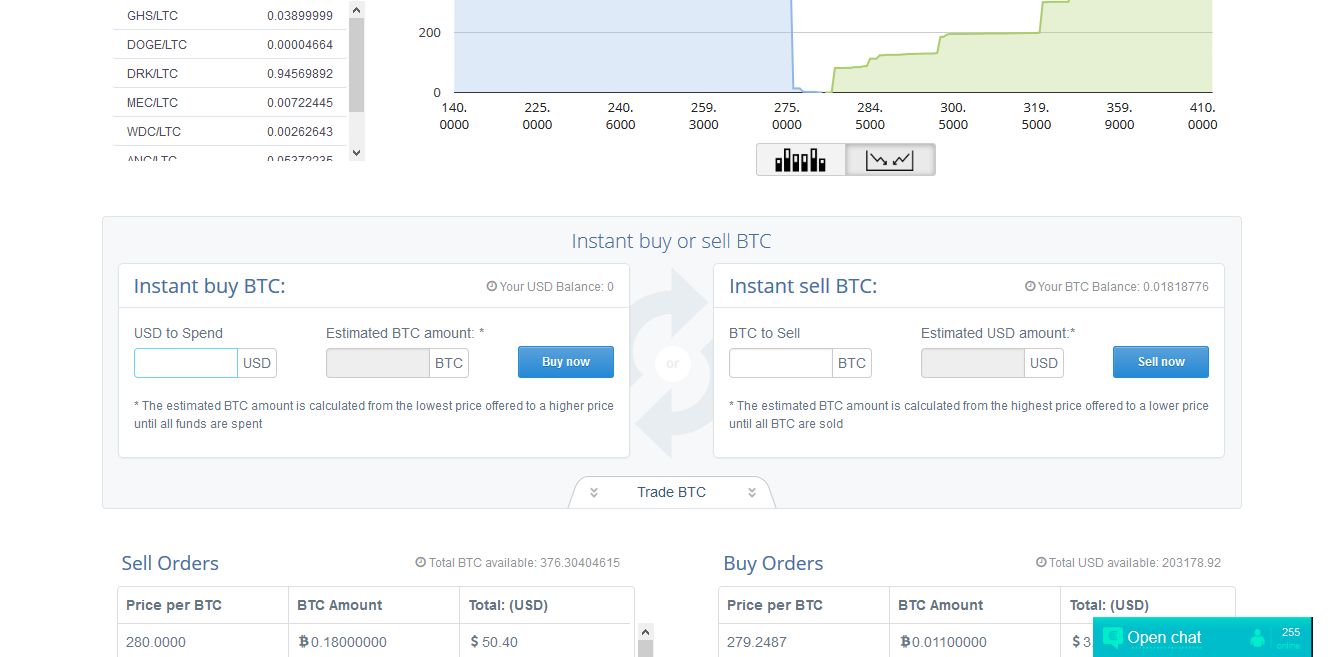Image resolution: width=1343 pixels, height=657 pixels.
Task: Click the Buy Orders heading
Action: (773, 563)
